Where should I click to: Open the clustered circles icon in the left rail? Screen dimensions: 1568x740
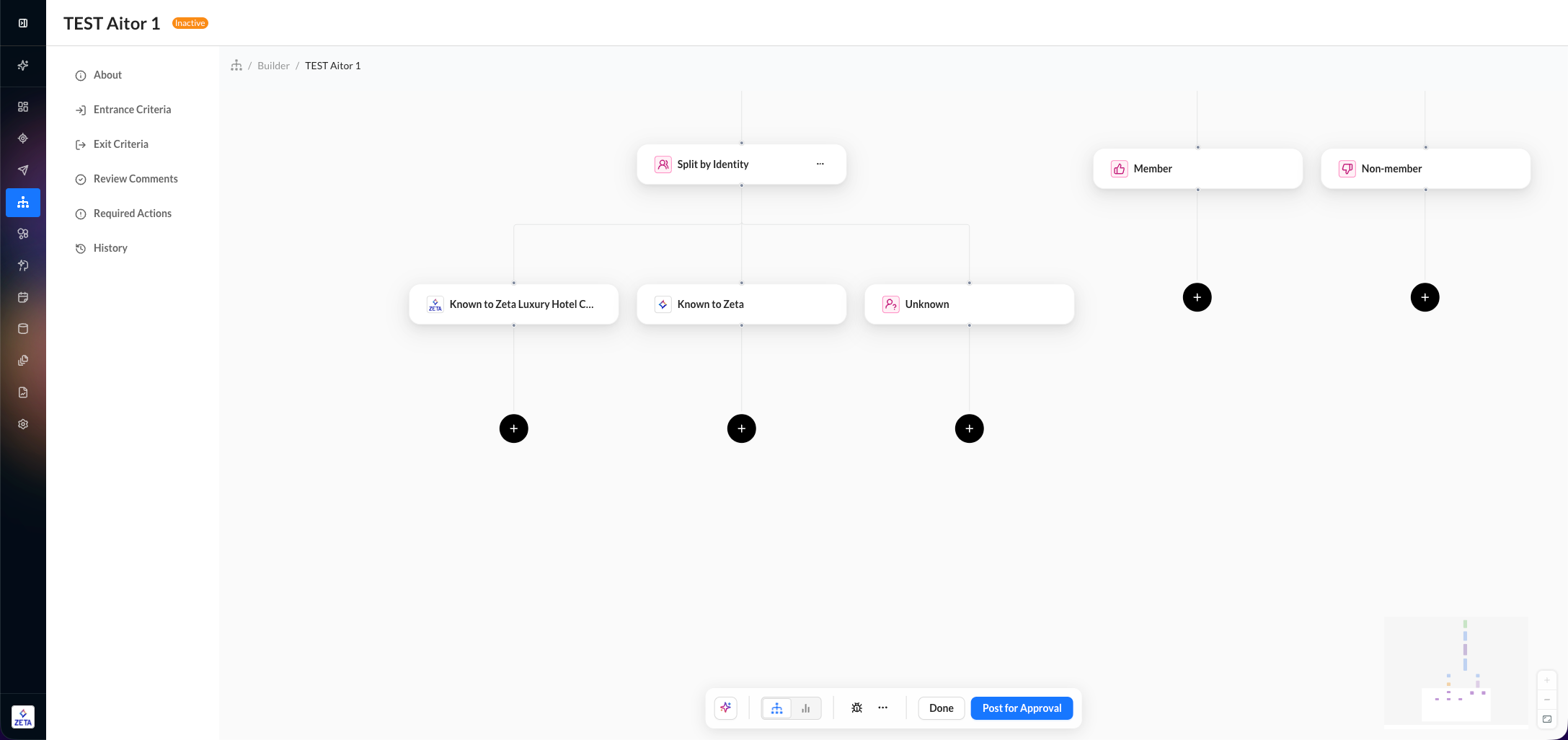tap(23, 234)
